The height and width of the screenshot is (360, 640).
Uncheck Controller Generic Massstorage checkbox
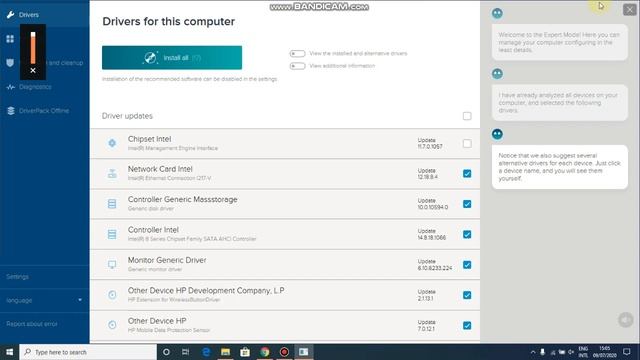pos(467,204)
